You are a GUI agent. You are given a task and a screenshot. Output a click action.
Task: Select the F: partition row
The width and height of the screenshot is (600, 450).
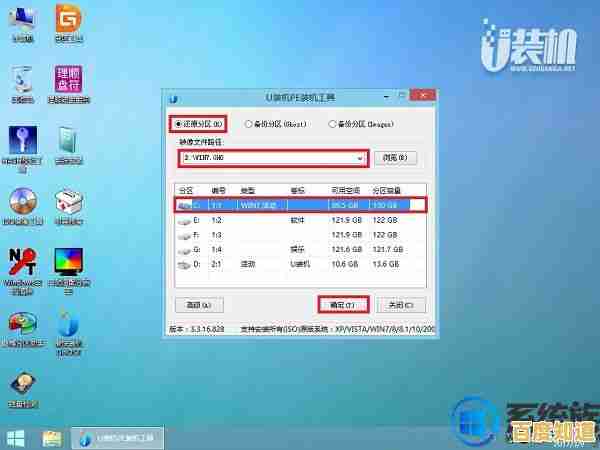(x=300, y=235)
